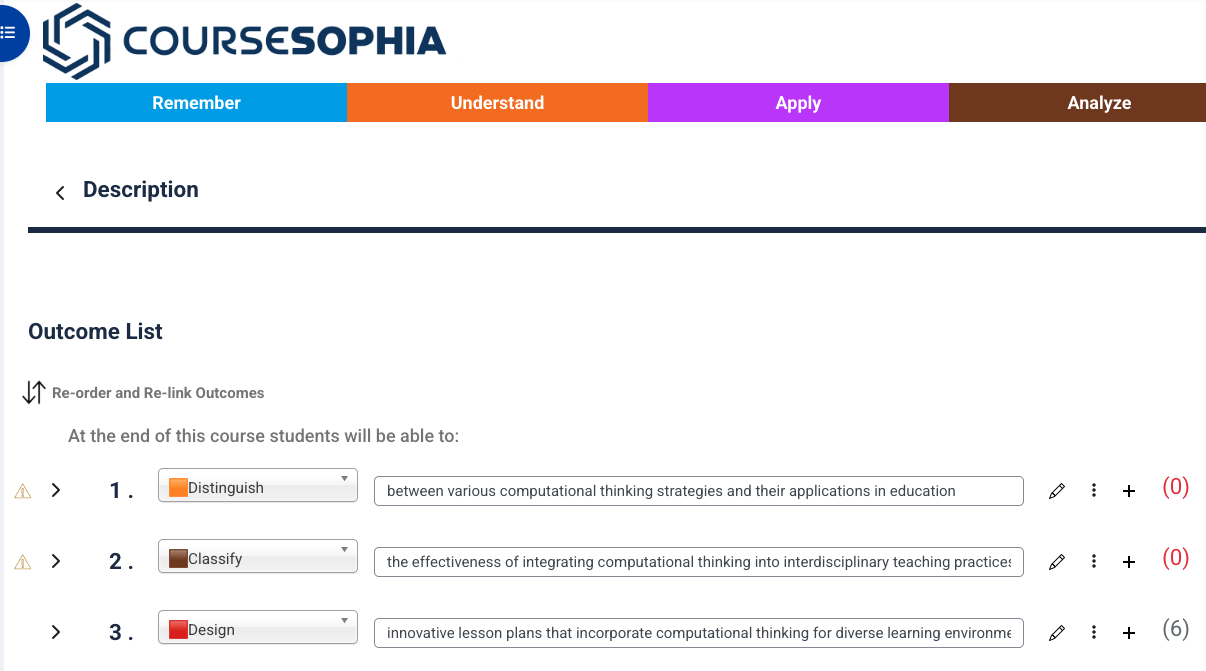
Task: Click outcome 2 description text field
Action: (x=699, y=562)
